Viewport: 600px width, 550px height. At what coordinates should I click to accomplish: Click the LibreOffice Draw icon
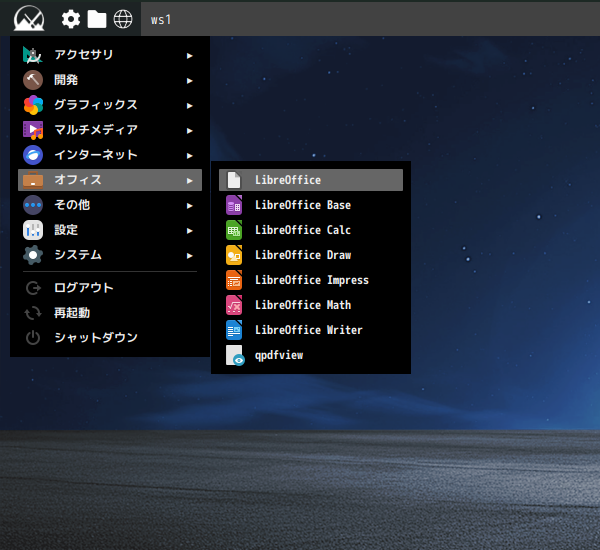pyautogui.click(x=234, y=255)
